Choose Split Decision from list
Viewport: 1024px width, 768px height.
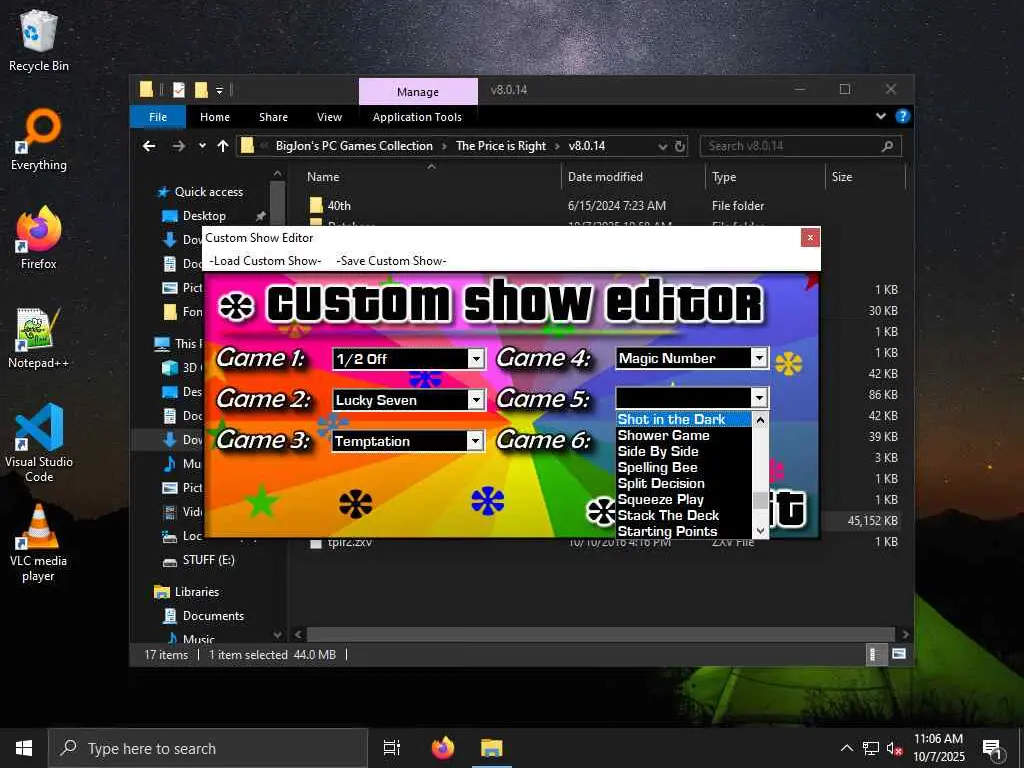(x=684, y=483)
